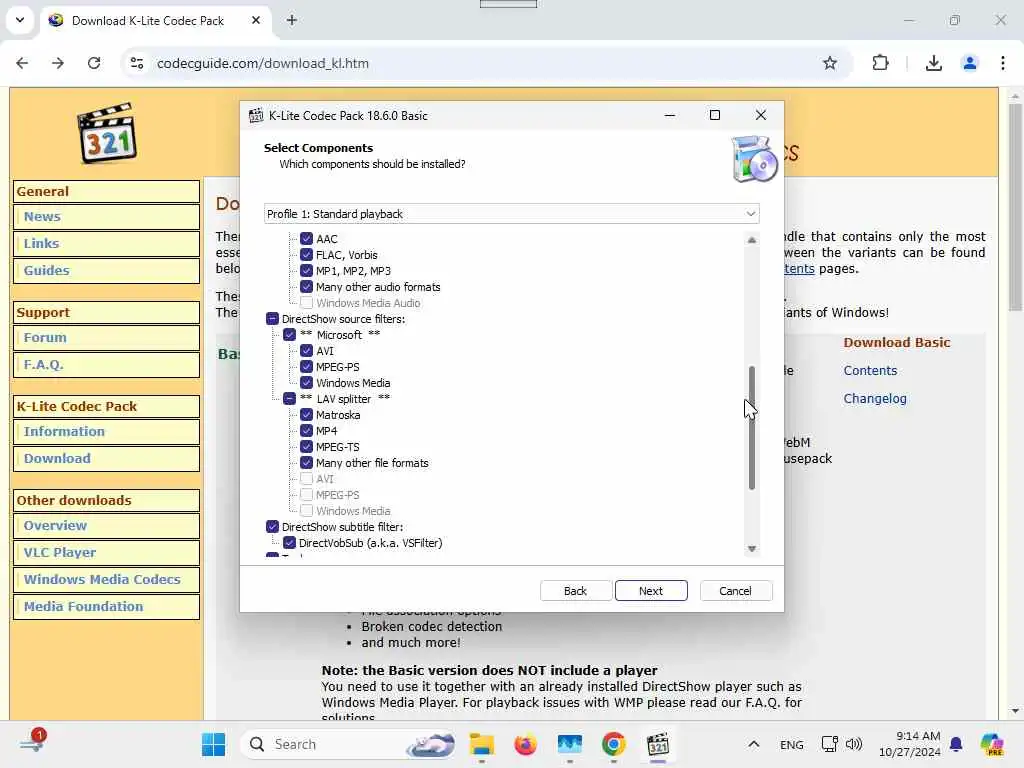Screen dimensions: 1024x768
Task: Click the Contents link
Action: 870,370
